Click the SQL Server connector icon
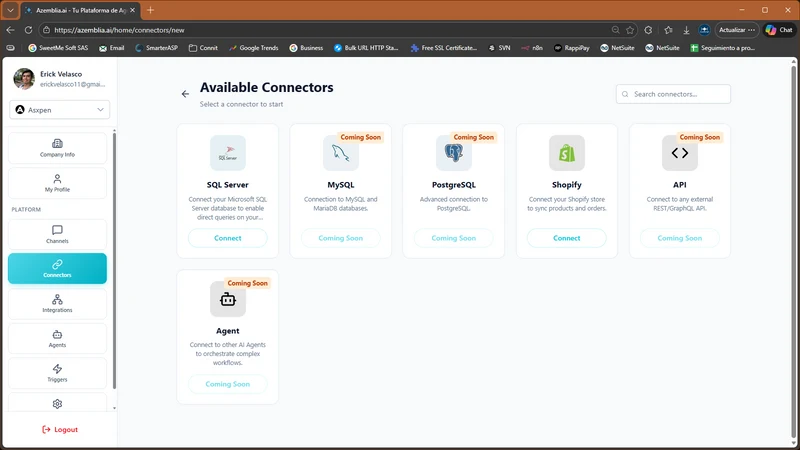 [228, 153]
